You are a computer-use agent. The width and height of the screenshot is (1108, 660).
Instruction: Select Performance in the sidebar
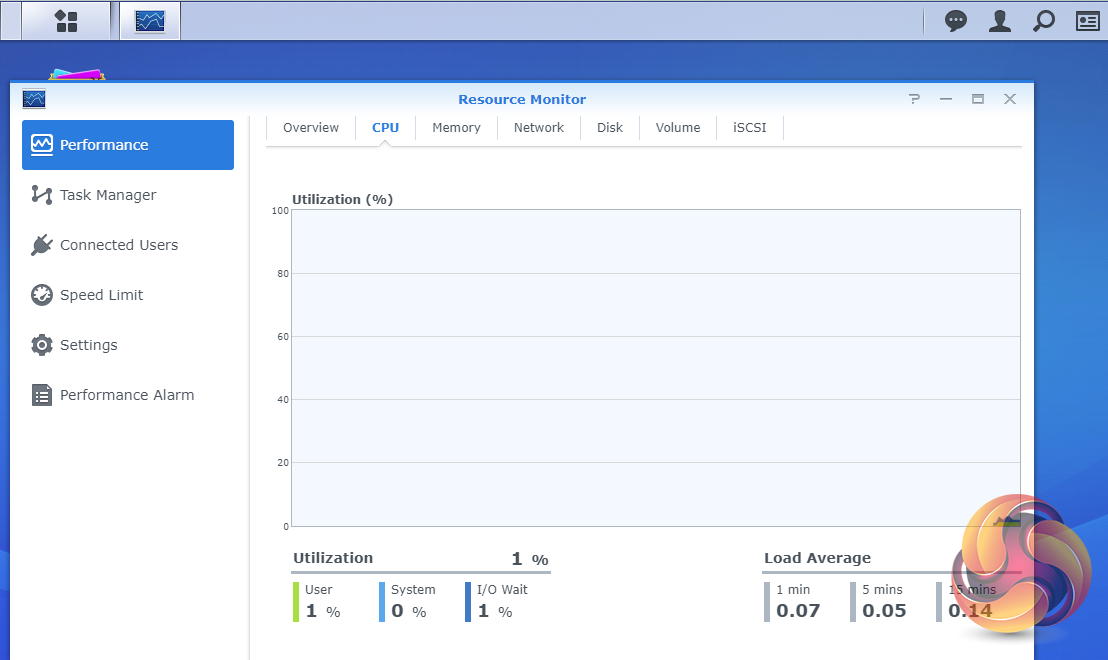tap(128, 145)
